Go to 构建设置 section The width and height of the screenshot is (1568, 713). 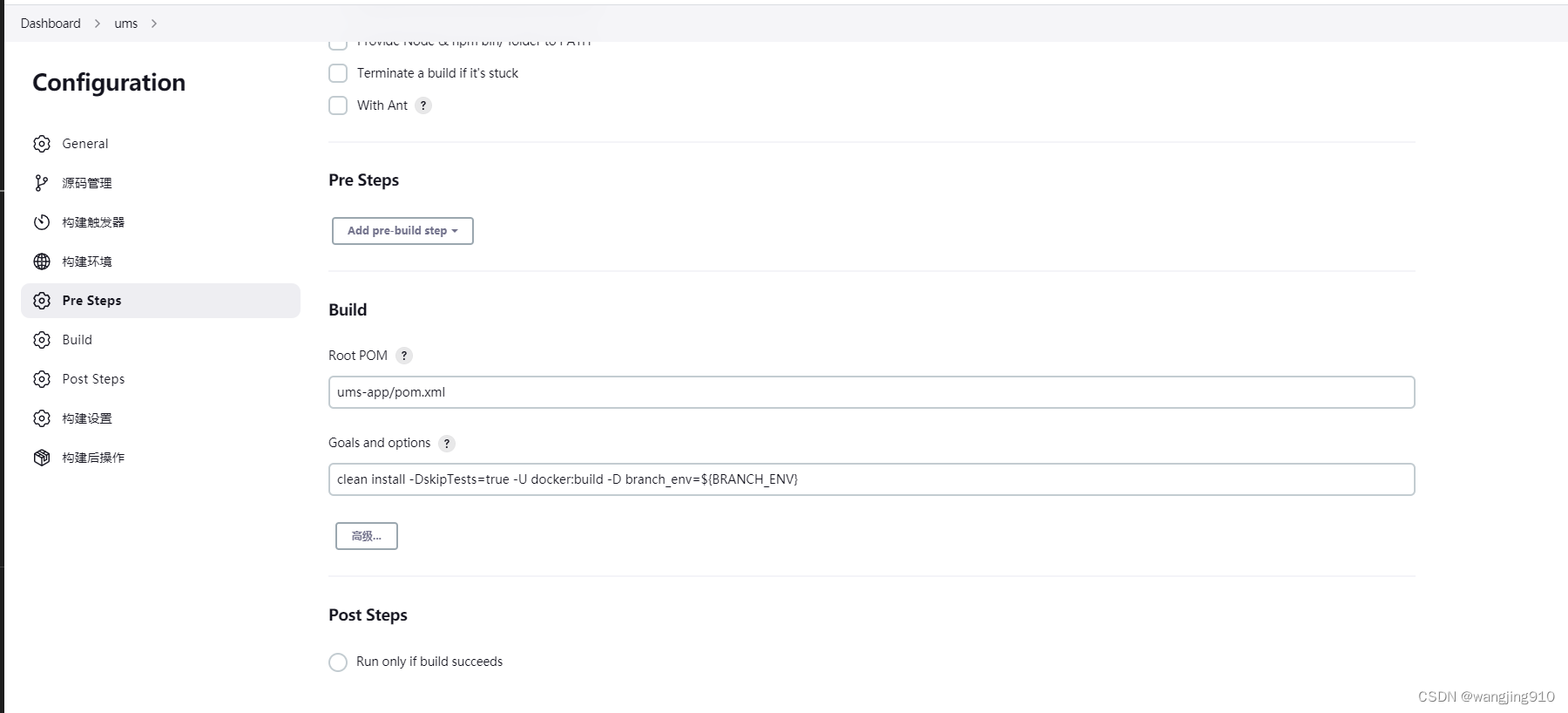(160, 418)
